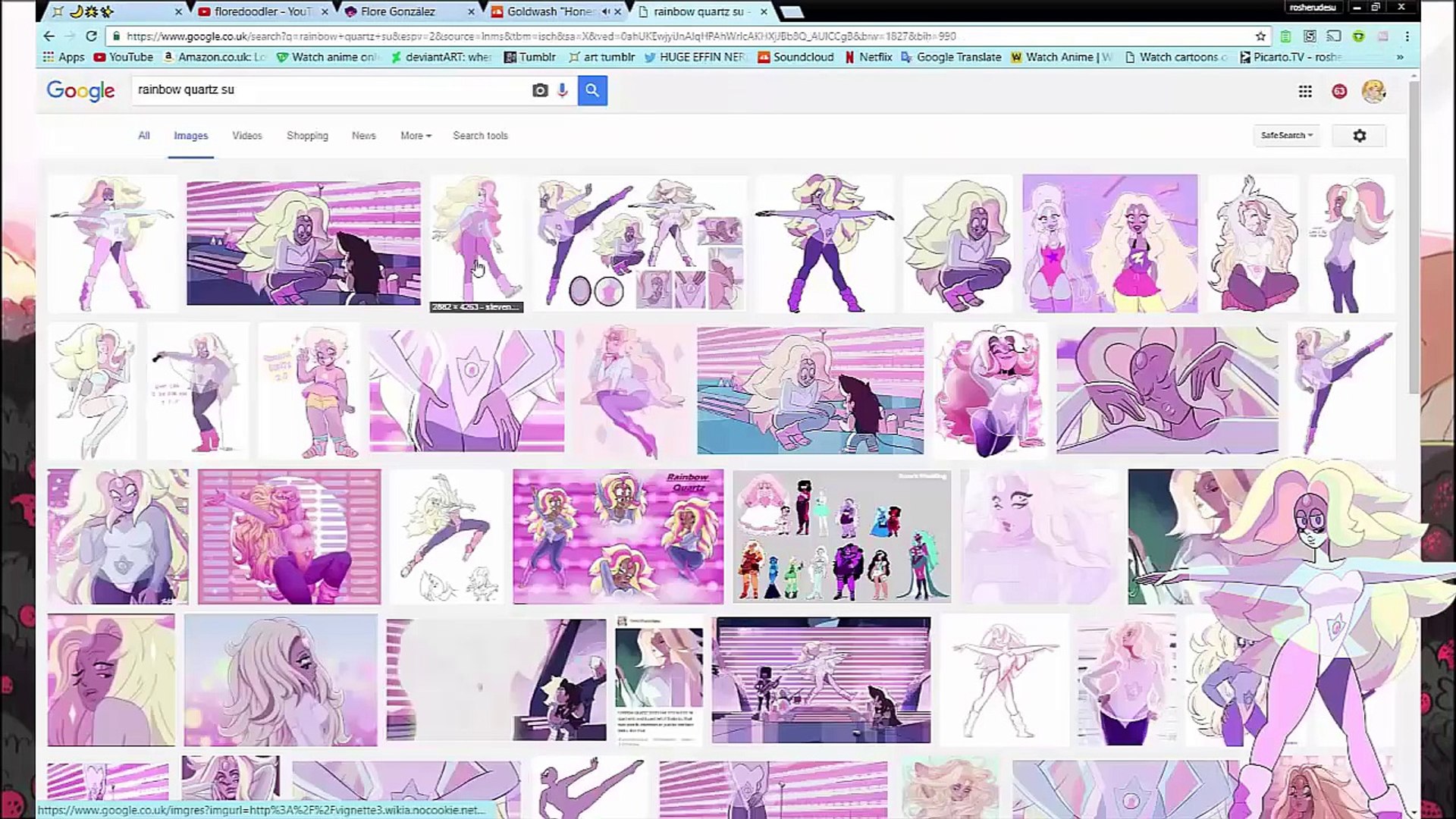Click the rainbow quartz su search field
The image size is (1456, 819).
point(326,90)
